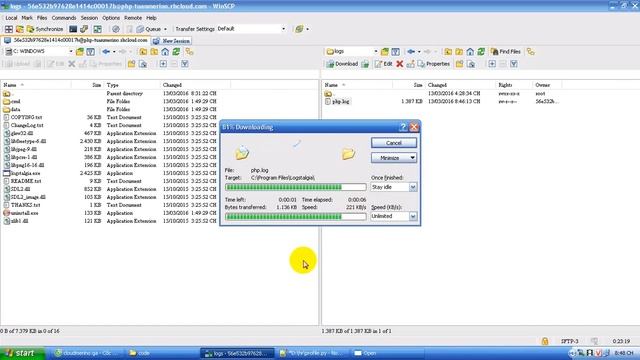The image size is (640, 360).
Task: Click the New Session tab
Action: tap(171, 41)
